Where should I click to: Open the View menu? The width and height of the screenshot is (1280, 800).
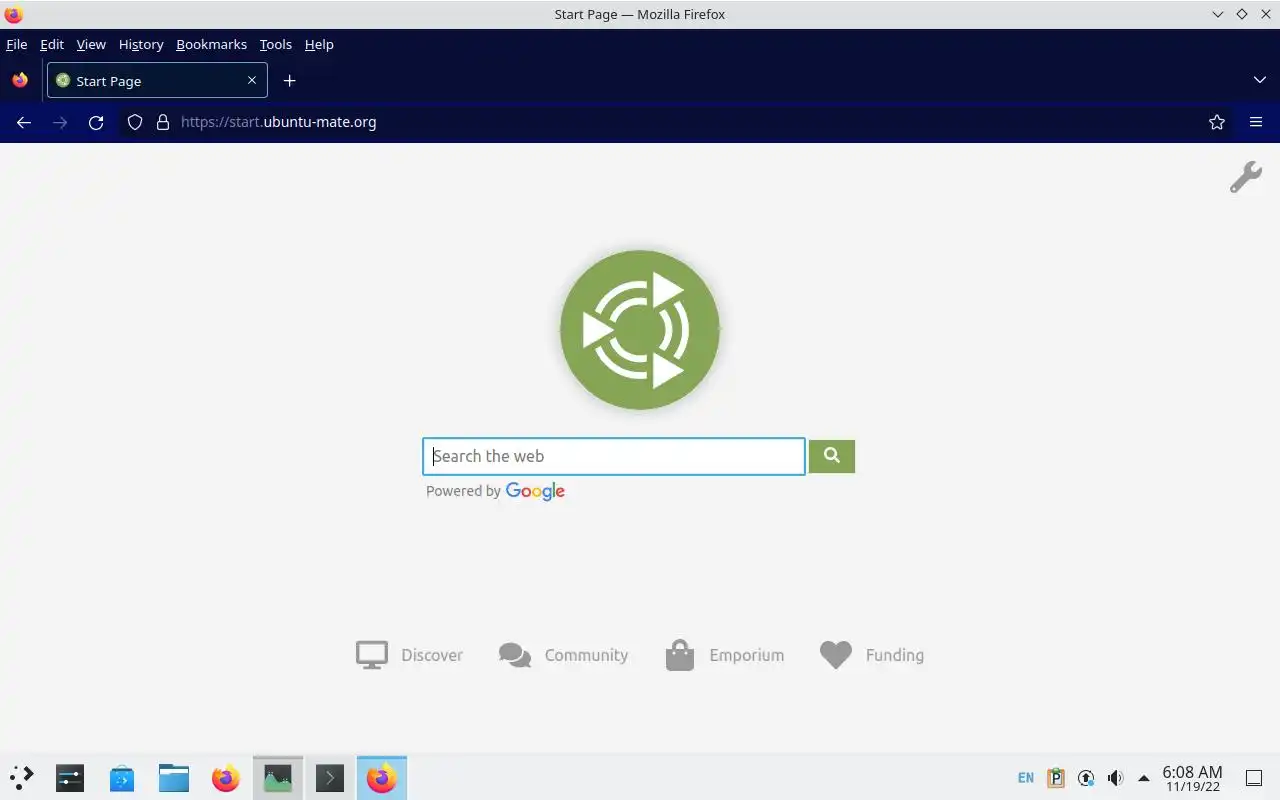pos(91,44)
